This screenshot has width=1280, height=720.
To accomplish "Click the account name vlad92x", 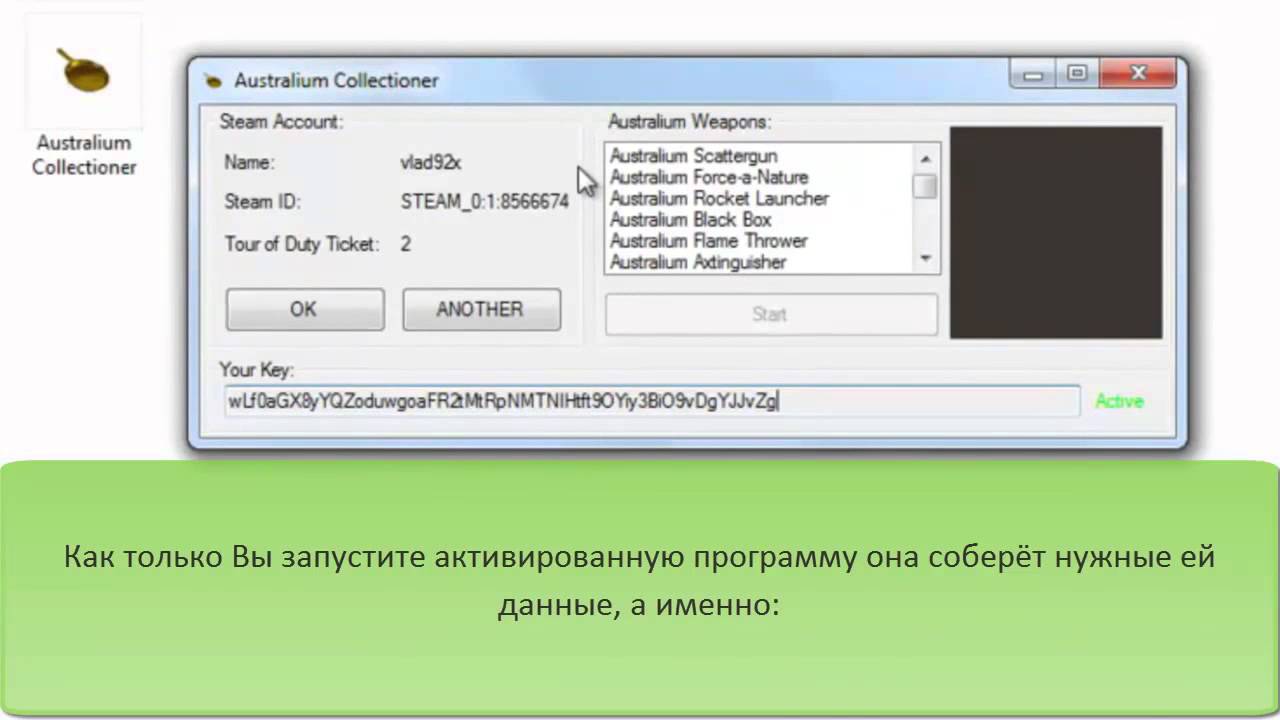I will coord(431,162).
